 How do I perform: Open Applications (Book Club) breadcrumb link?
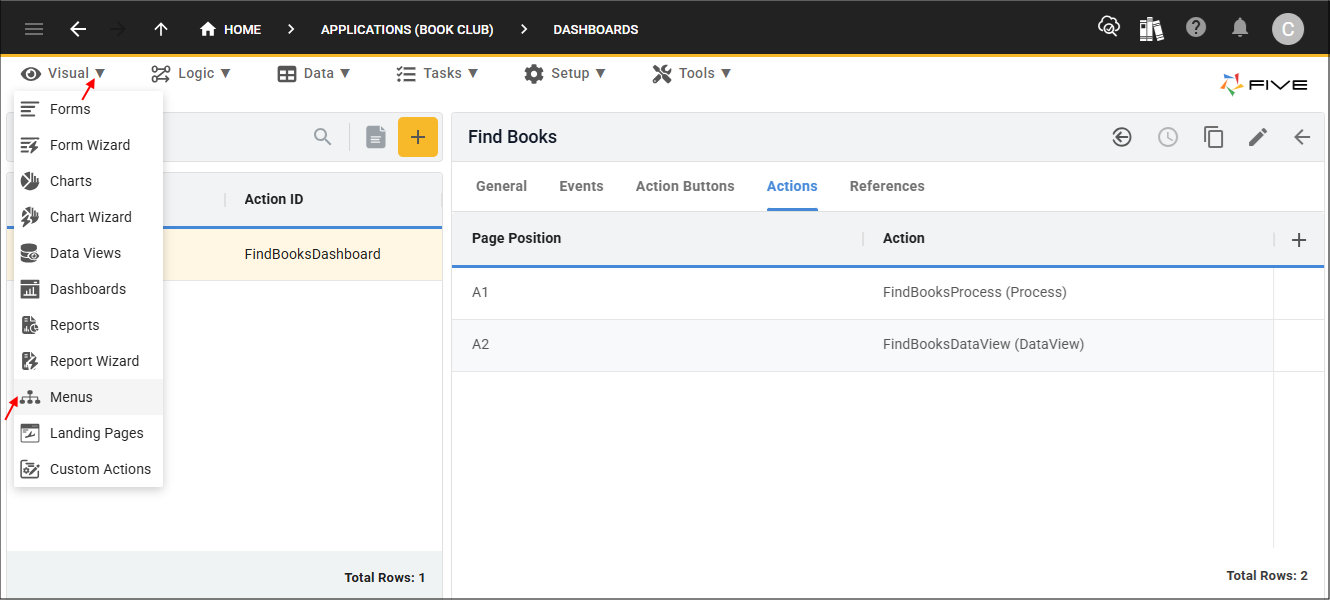pyautogui.click(x=407, y=29)
